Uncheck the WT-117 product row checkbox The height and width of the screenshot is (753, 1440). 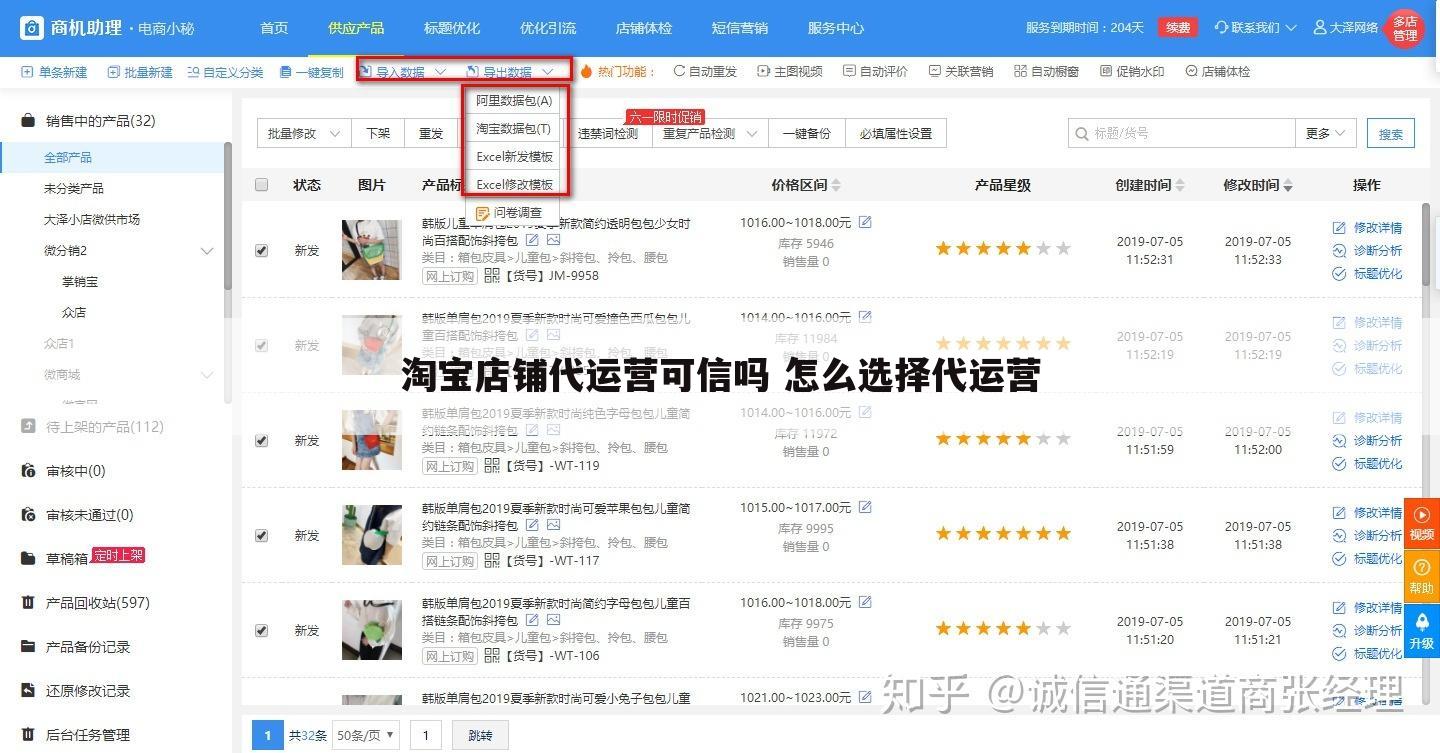pos(261,535)
